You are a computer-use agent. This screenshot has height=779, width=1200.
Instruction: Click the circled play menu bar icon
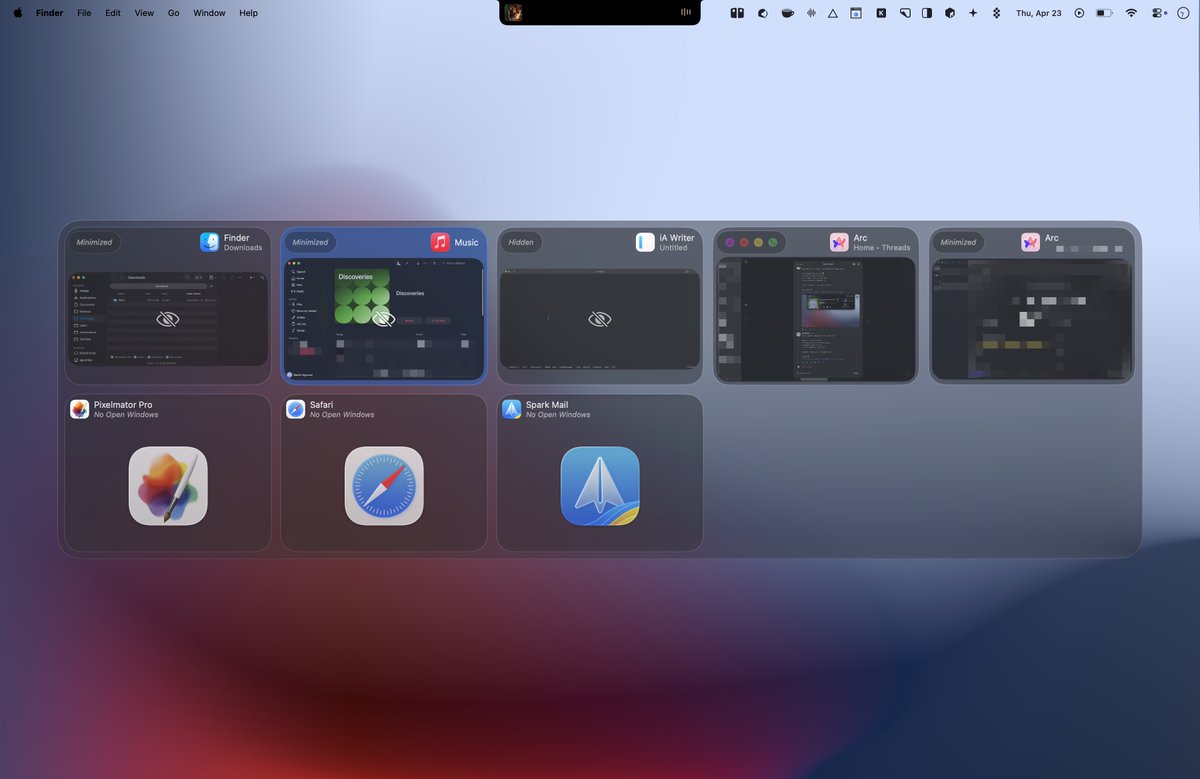(1079, 13)
